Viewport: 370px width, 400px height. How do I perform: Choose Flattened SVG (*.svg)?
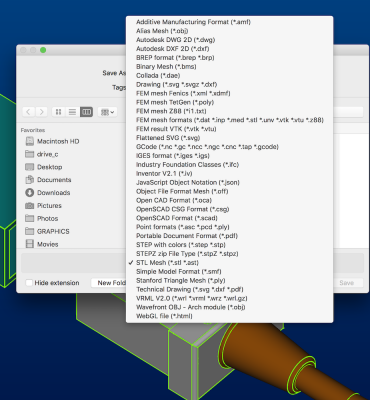pos(229,138)
